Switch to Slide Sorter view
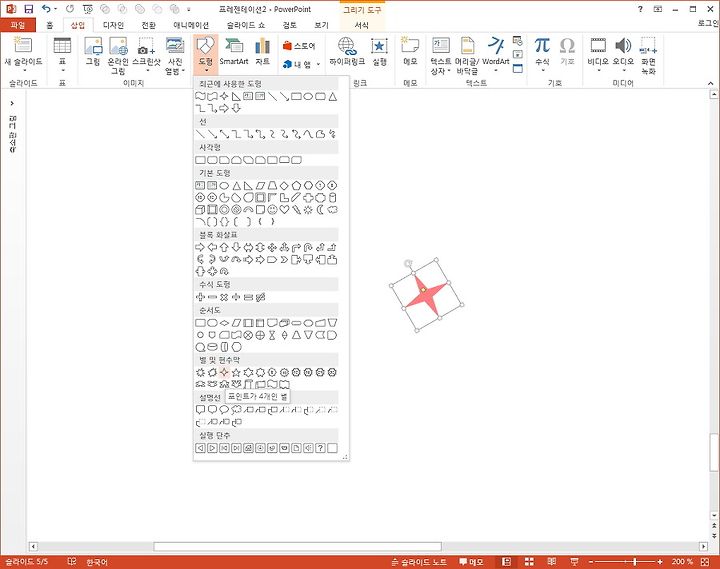720x569 pixels. pos(529,562)
